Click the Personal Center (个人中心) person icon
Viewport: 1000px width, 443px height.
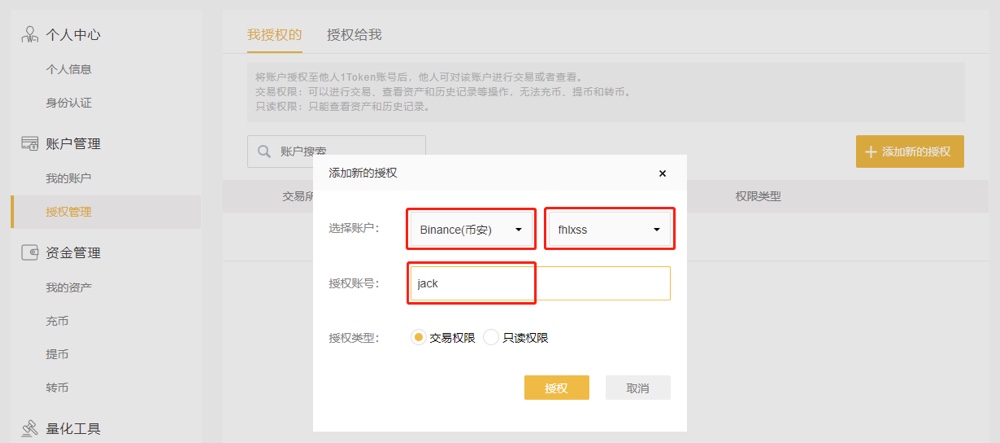30,34
